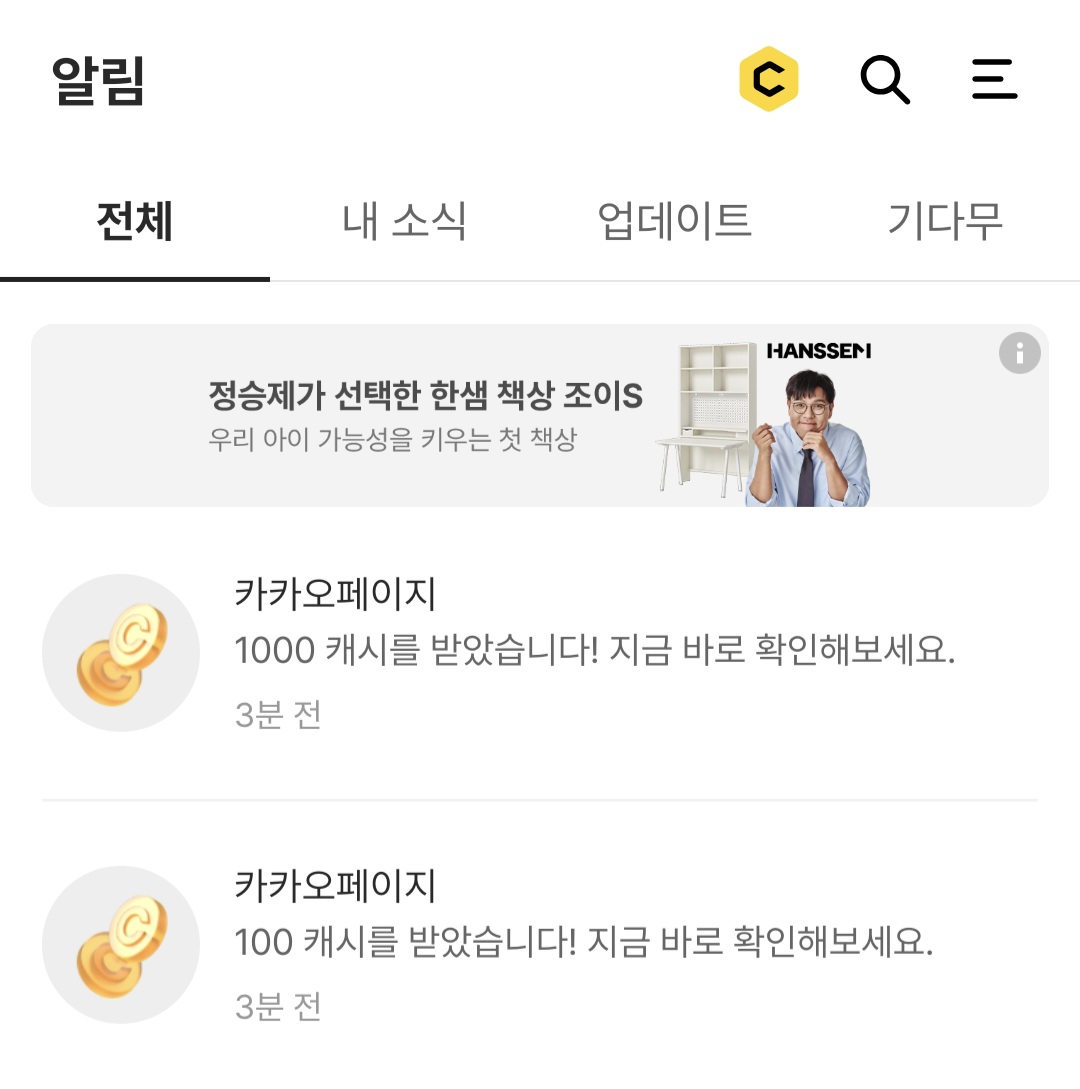This screenshot has width=1080, height=1089.
Task: Open the 1000 캐시를 받았습니다 notification
Action: pos(595,652)
